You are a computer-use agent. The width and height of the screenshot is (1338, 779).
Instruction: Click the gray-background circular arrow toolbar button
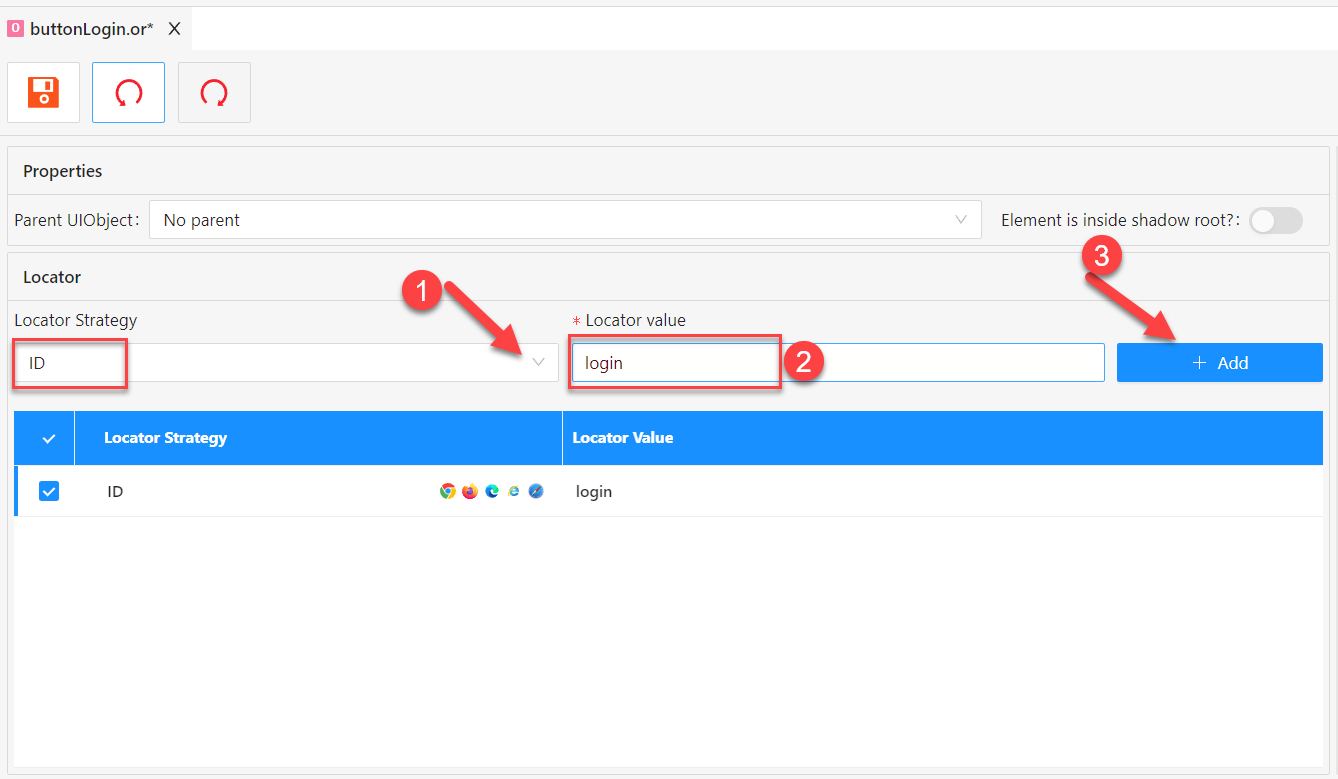[214, 93]
